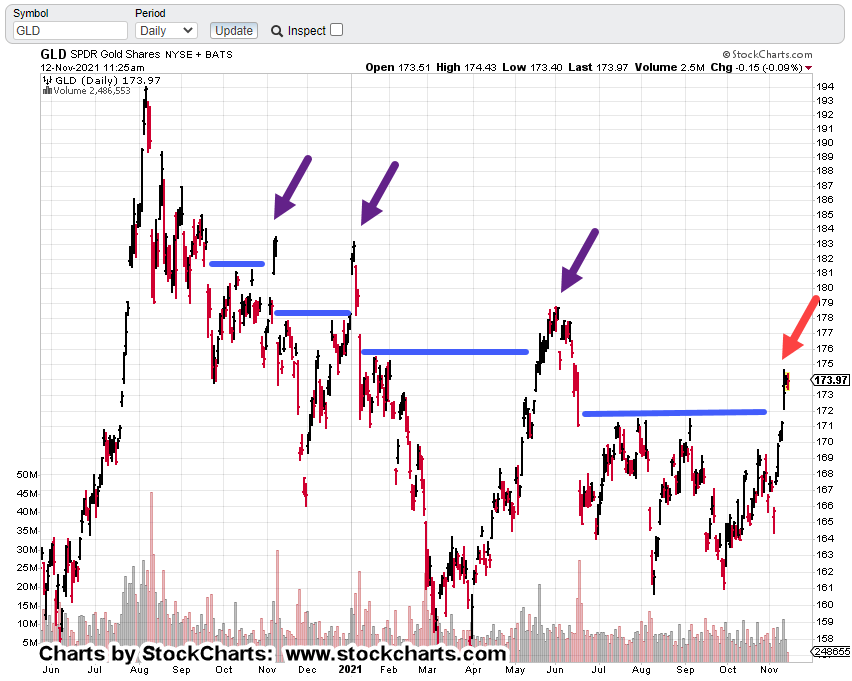The height and width of the screenshot is (681, 852).
Task: Click the volume bars icon in the legend
Action: (46, 91)
